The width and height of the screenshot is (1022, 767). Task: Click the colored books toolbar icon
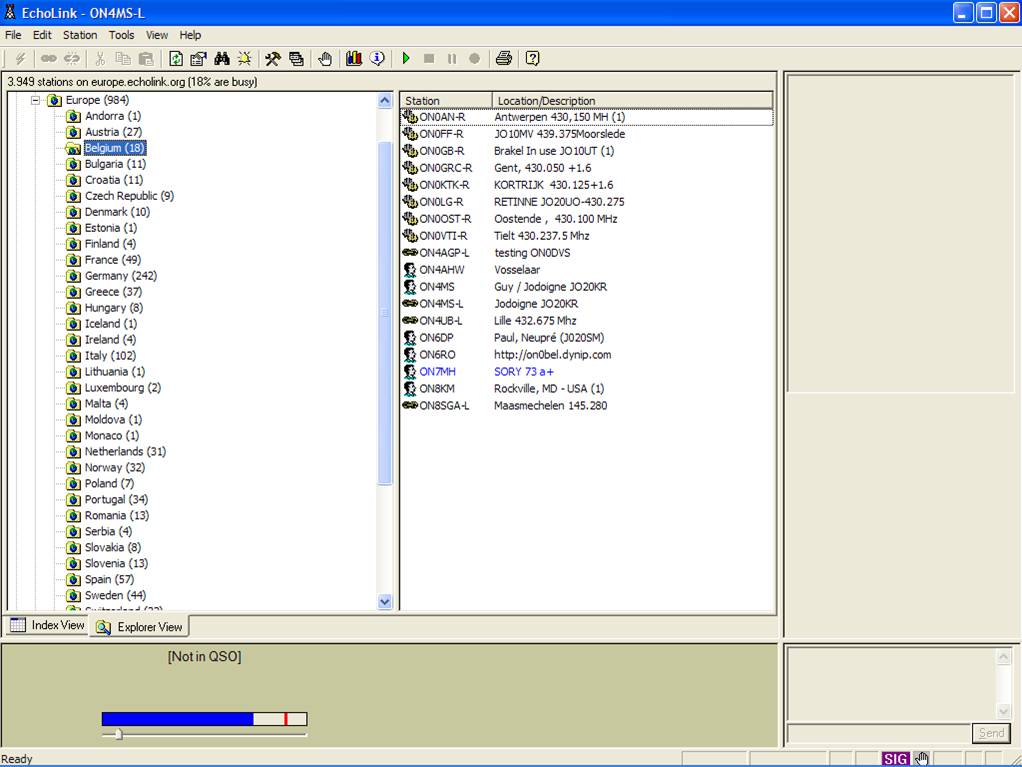click(354, 59)
